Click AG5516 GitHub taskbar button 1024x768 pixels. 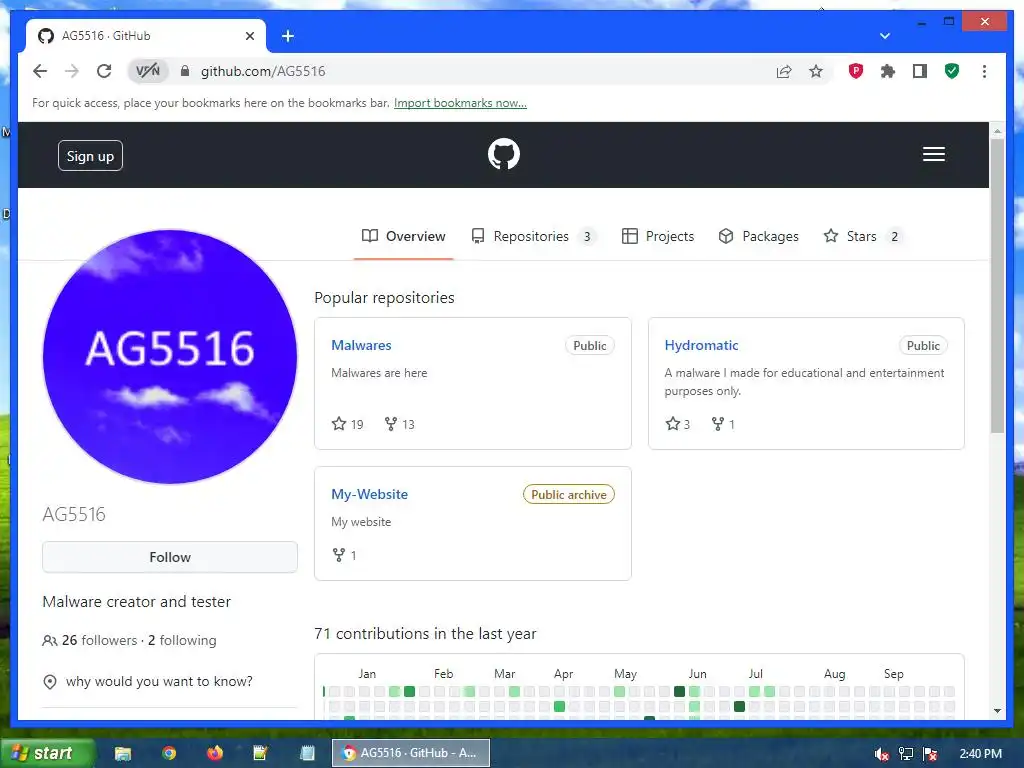(x=411, y=753)
